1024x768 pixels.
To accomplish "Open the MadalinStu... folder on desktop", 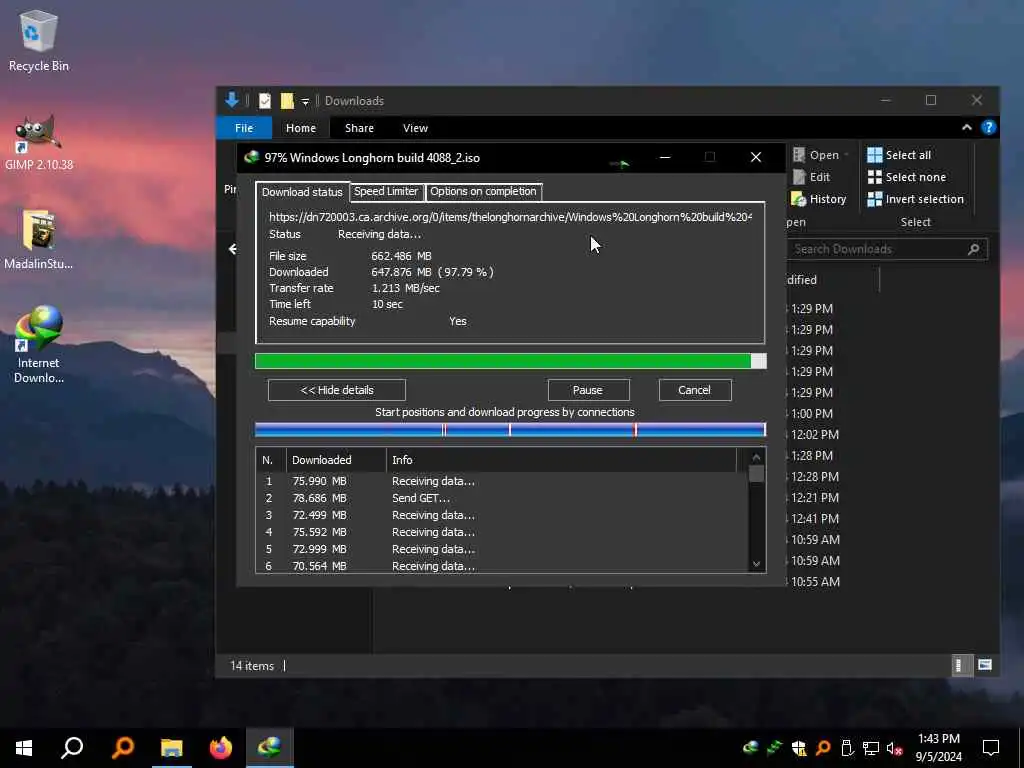I will tap(39, 239).
